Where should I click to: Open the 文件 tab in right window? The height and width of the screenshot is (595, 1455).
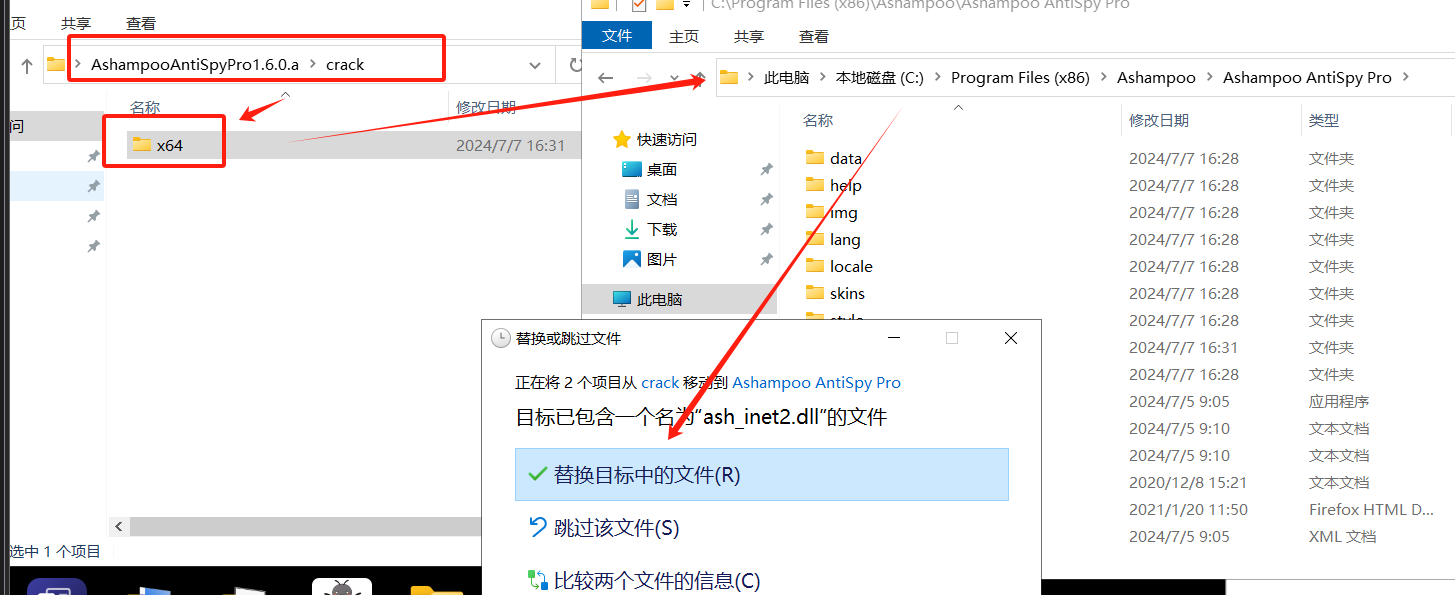[617, 36]
